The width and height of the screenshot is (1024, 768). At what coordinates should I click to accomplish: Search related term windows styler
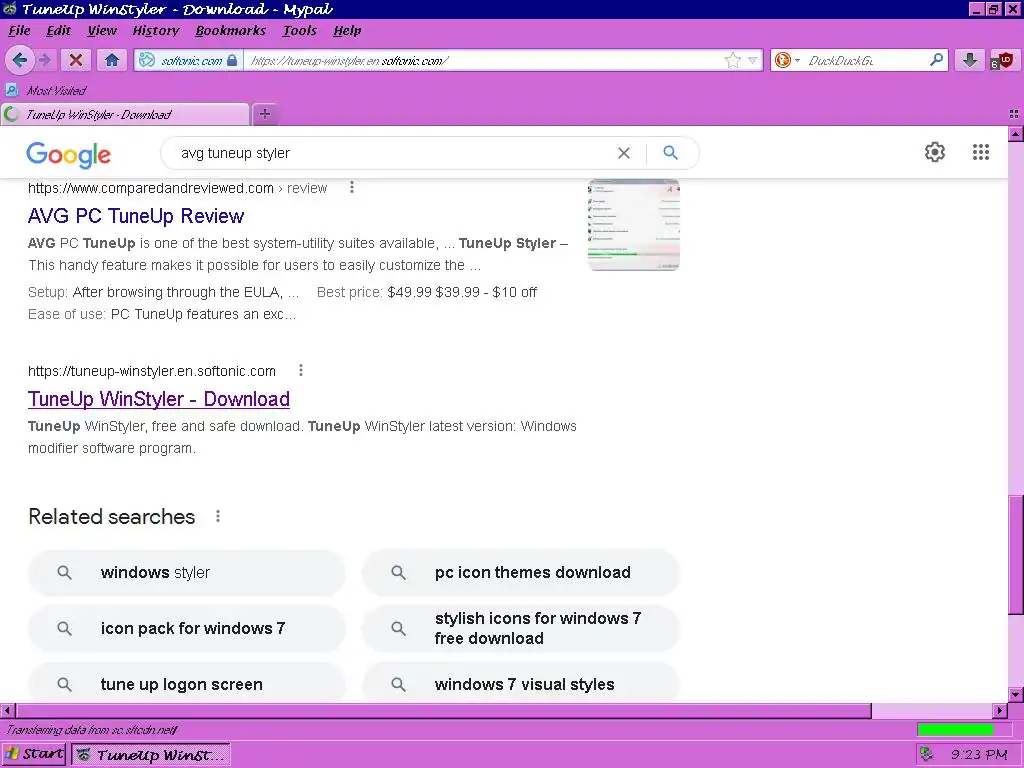coord(187,573)
